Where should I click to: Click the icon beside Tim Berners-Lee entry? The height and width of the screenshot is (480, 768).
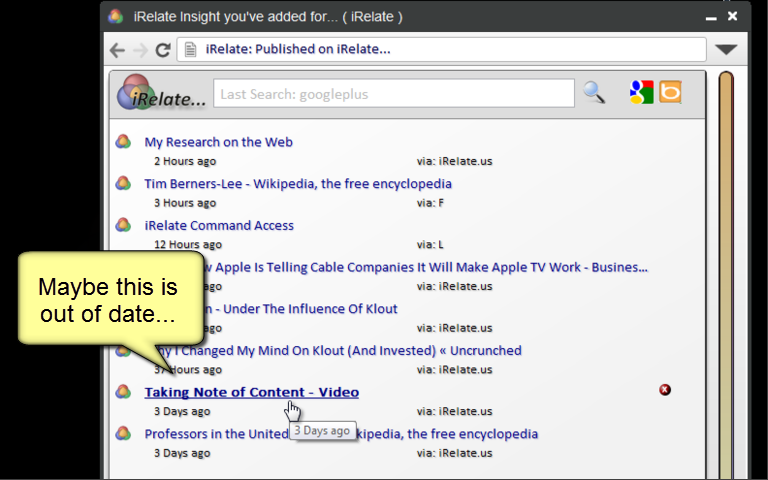click(x=123, y=183)
